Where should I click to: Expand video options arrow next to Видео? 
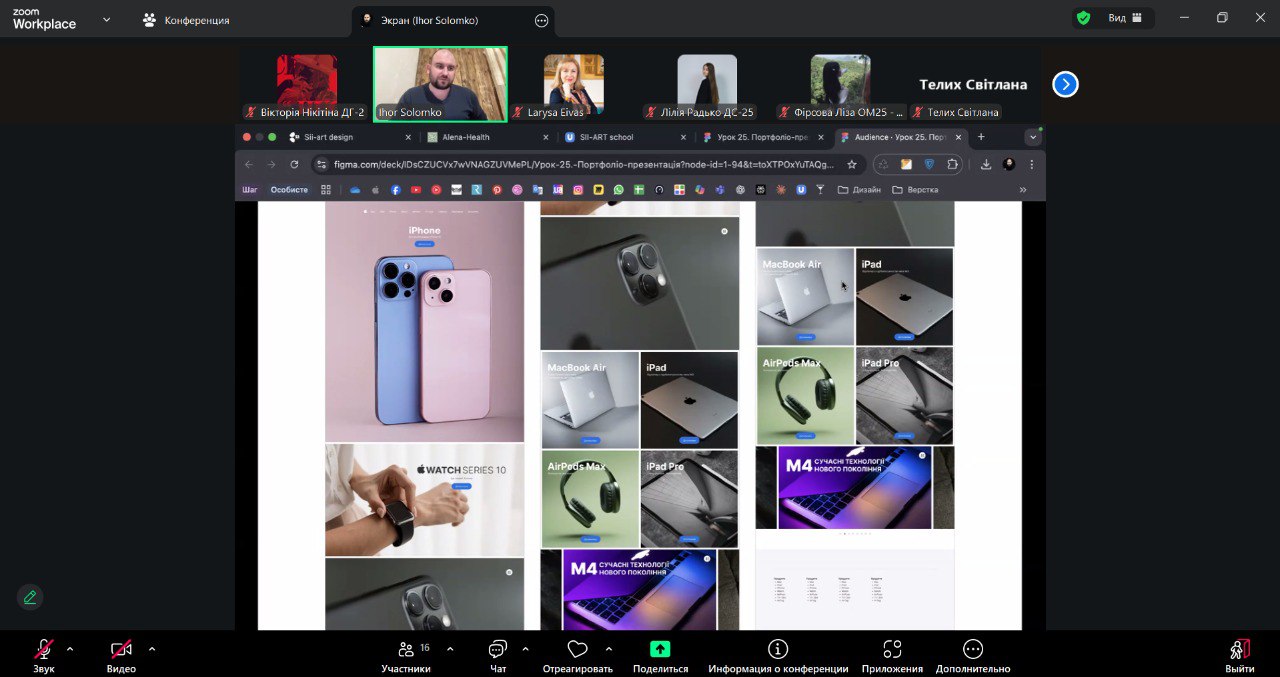(x=152, y=649)
